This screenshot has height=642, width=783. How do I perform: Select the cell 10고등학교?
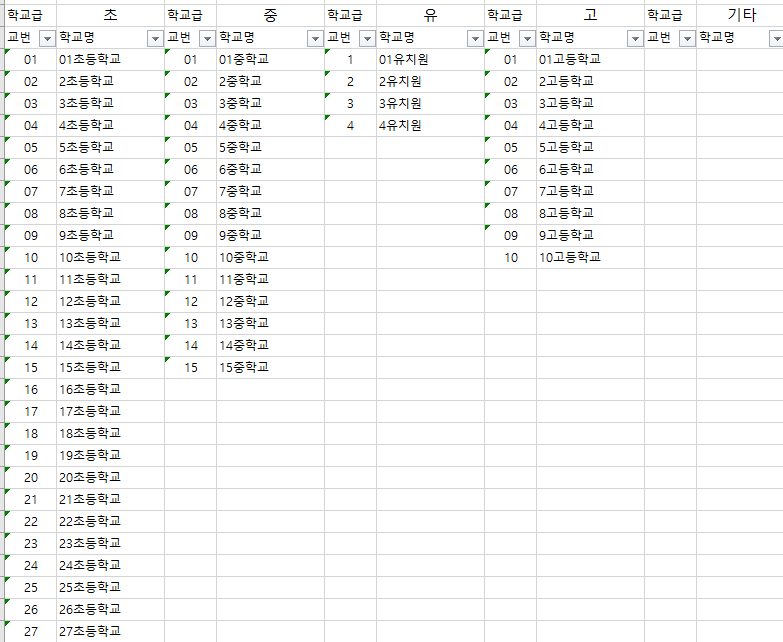pyautogui.click(x=590, y=257)
